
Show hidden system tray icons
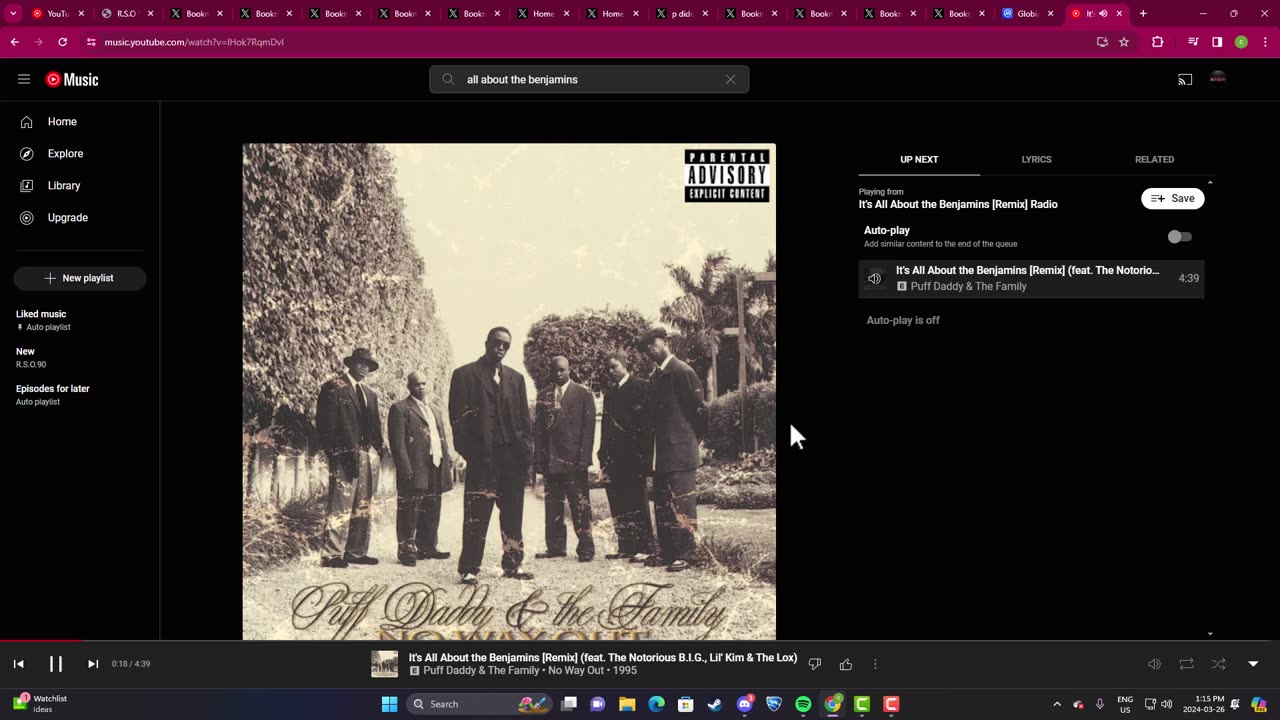(x=1057, y=704)
